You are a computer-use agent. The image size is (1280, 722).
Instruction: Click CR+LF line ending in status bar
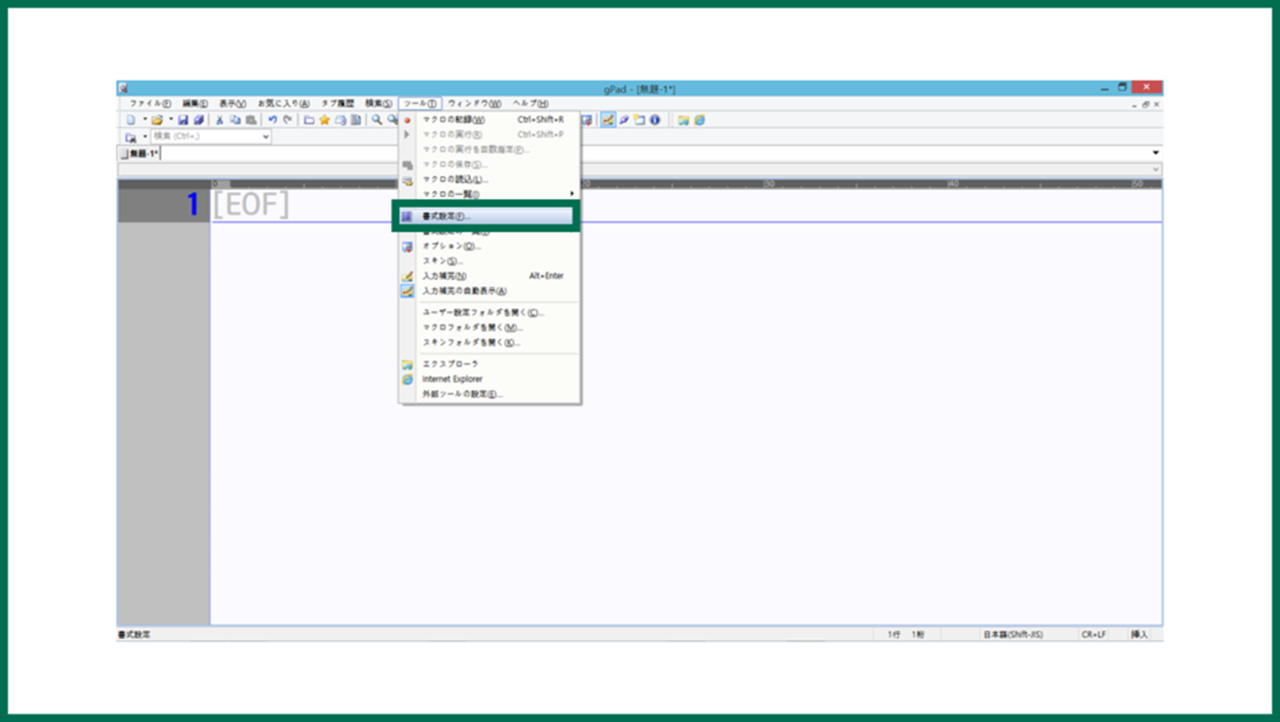tap(1093, 635)
